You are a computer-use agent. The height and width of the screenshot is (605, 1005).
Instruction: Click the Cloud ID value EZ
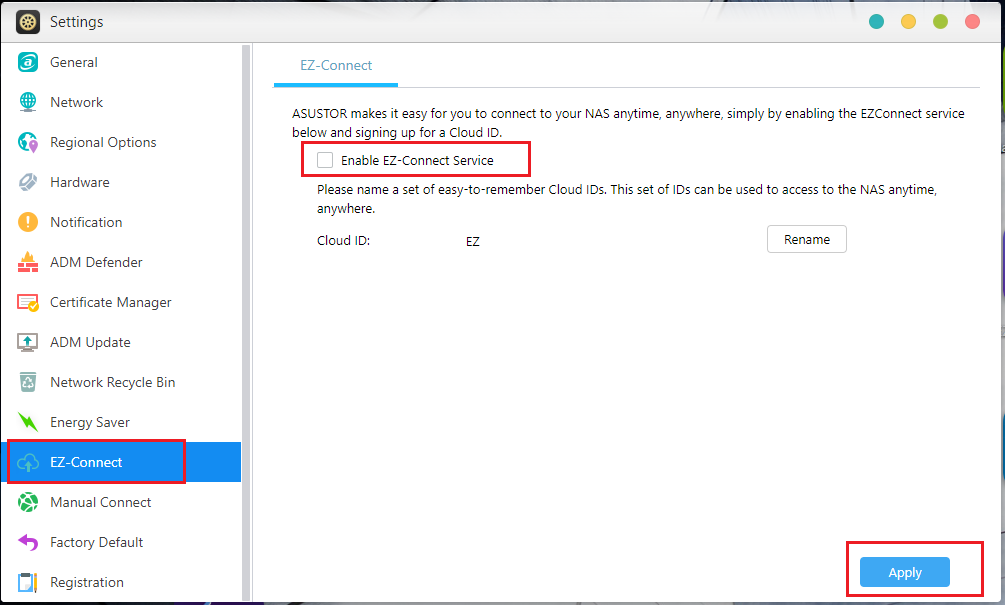pyautogui.click(x=472, y=242)
